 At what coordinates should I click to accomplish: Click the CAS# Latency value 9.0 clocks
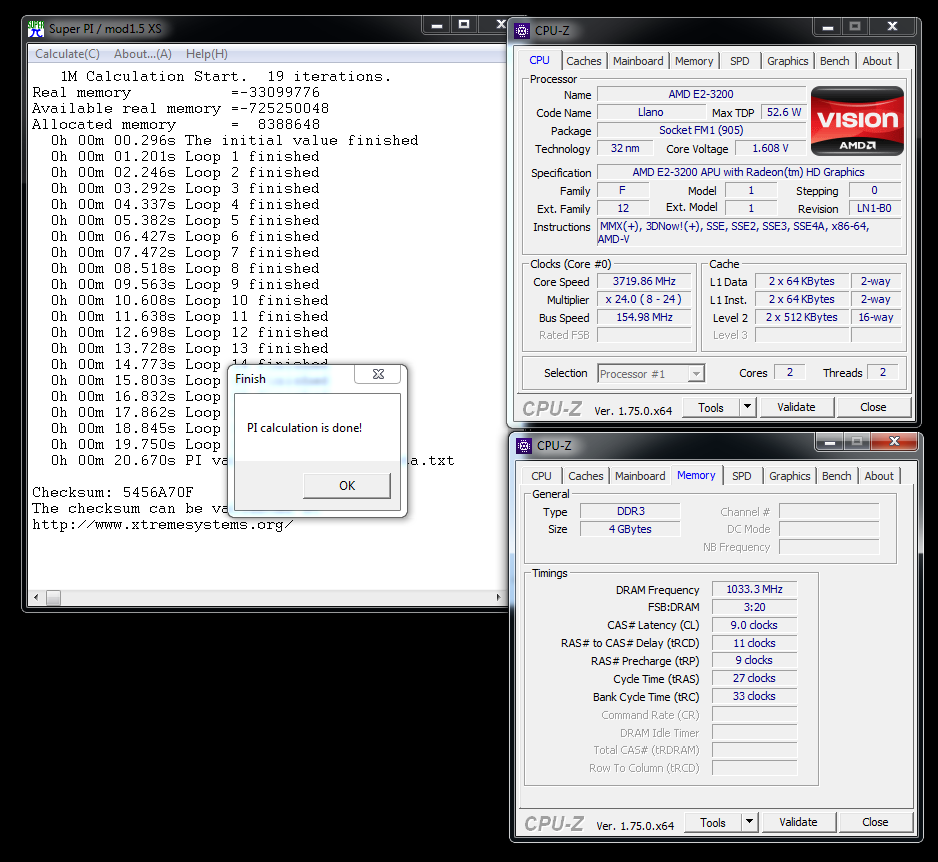click(x=754, y=625)
